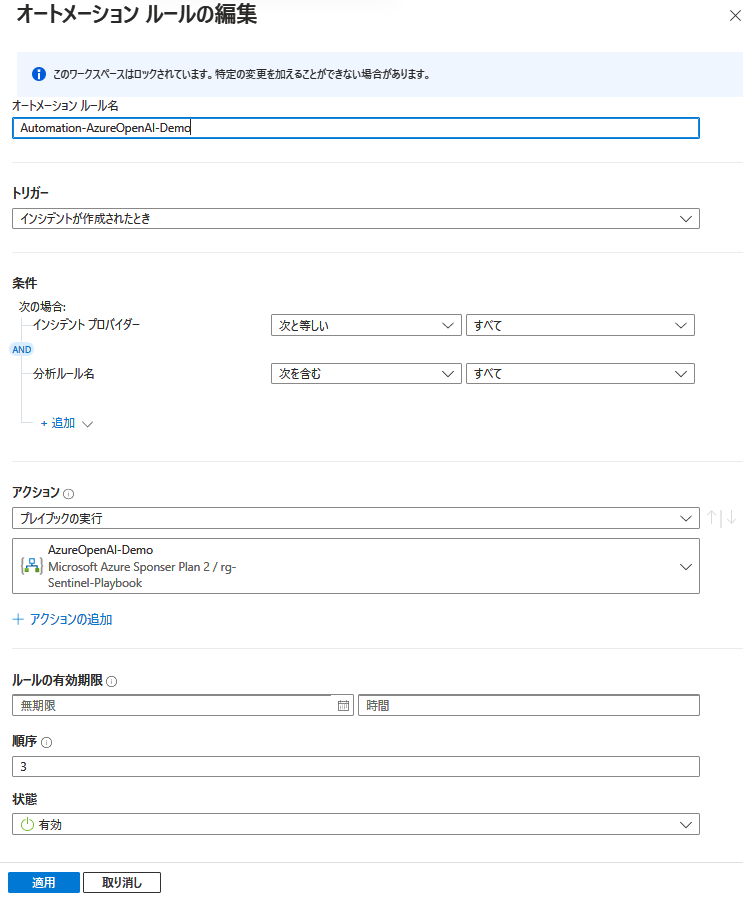This screenshot has height=900, width=743.
Task: Click the playbook icon beside AzureOpenAI-Demo
Action: (x=30, y=565)
